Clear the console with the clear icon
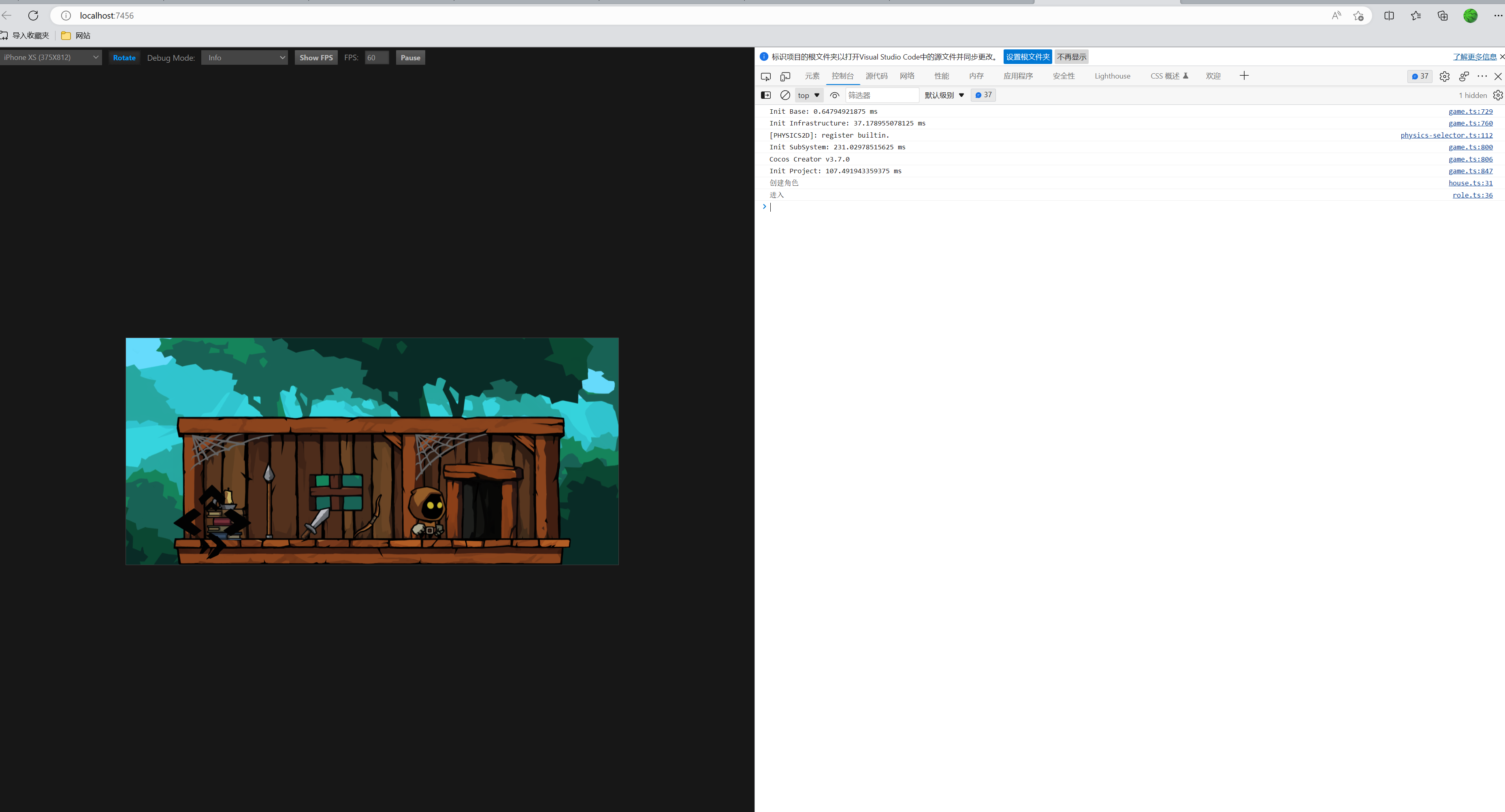Image resolution: width=1505 pixels, height=812 pixels. tap(785, 95)
